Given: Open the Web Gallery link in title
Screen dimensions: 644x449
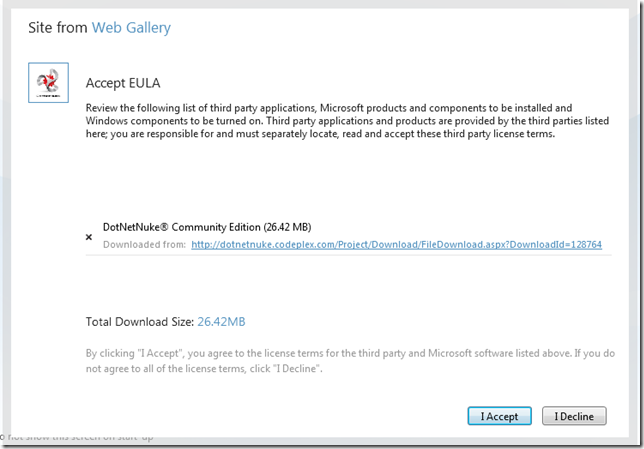Looking at the screenshot, I should [131, 28].
